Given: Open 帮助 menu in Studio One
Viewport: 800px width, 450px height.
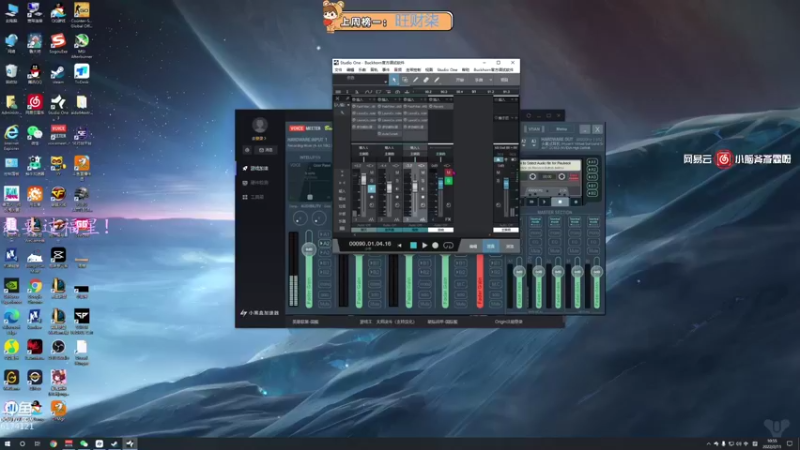Looking at the screenshot, I should [x=465, y=69].
